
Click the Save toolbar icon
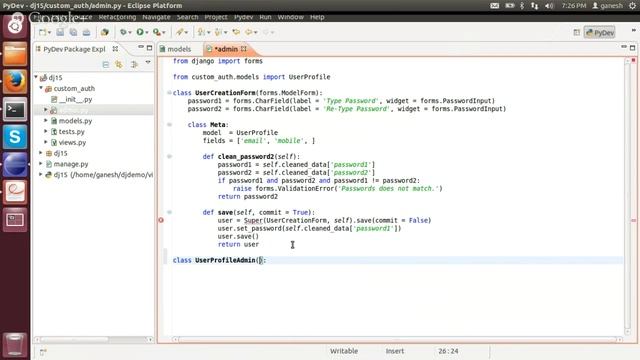pyautogui.click(x=60, y=32)
